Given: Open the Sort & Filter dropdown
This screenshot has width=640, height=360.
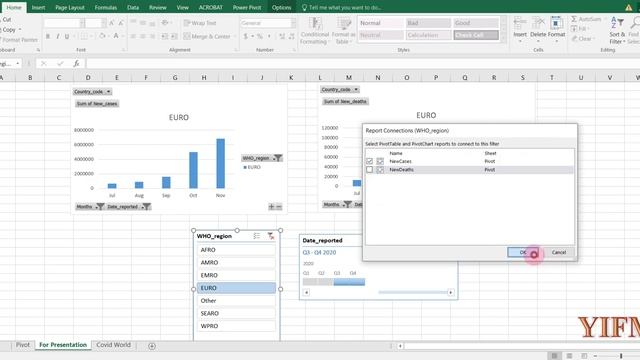Looking at the screenshot, I should (617, 31).
